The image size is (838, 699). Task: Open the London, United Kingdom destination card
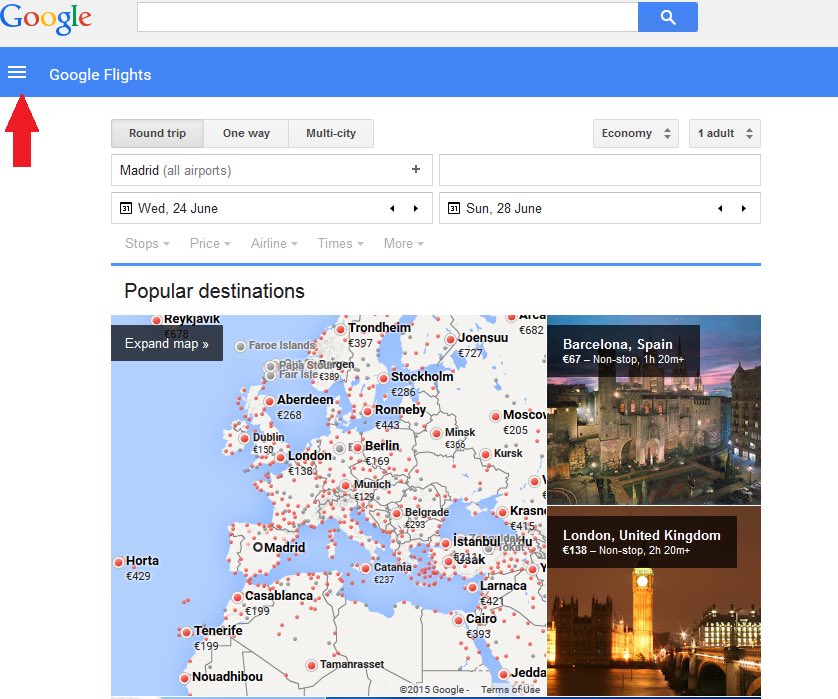[x=654, y=601]
